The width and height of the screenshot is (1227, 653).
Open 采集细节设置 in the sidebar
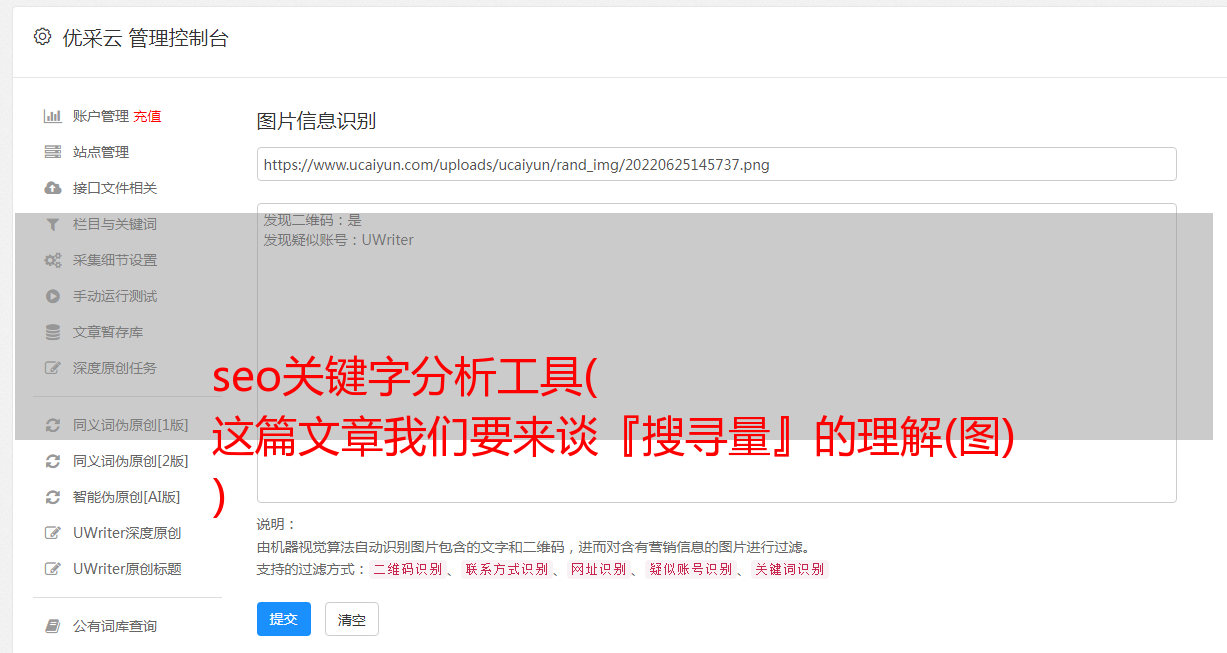114,260
